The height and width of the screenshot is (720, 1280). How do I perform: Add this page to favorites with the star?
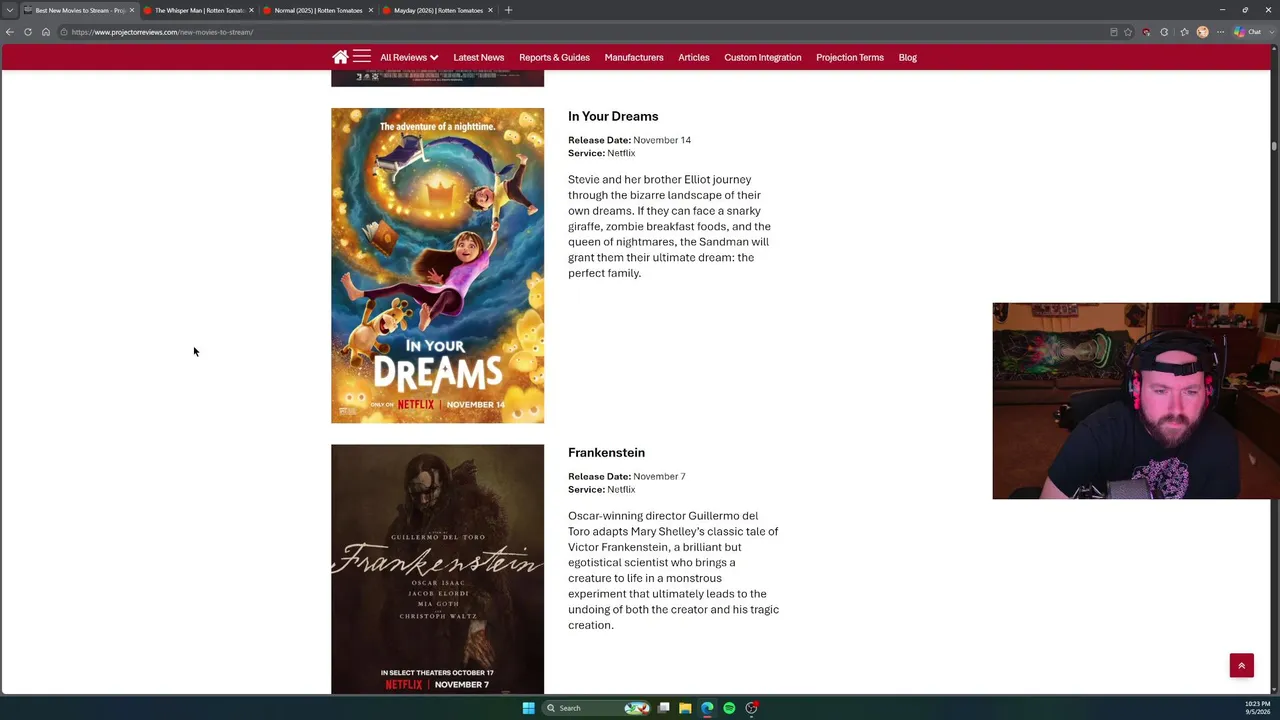(x=1128, y=32)
